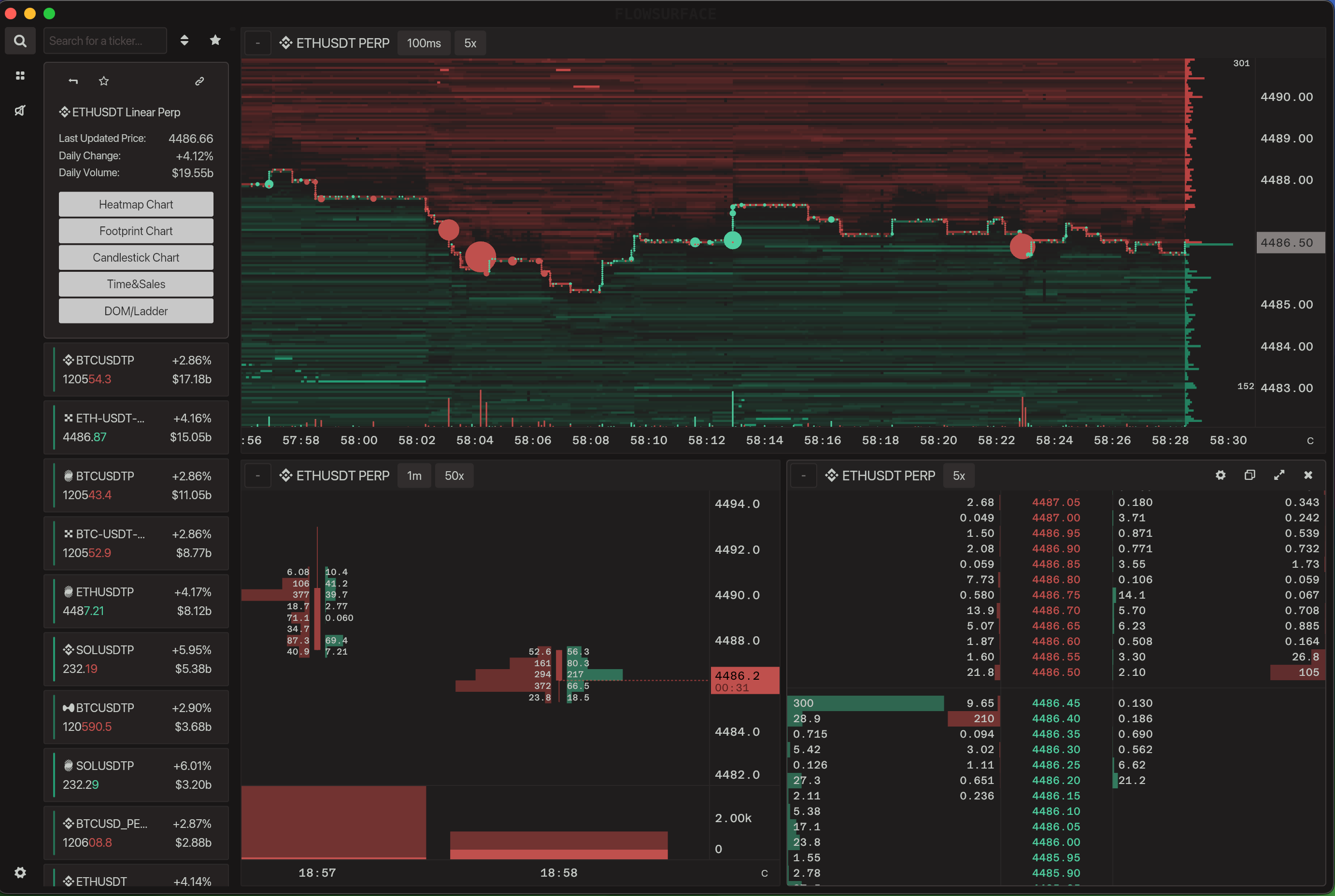Click ETHUSDT PERP title in heatmap pane
Viewport: 1335px width, 896px height.
[x=342, y=43]
